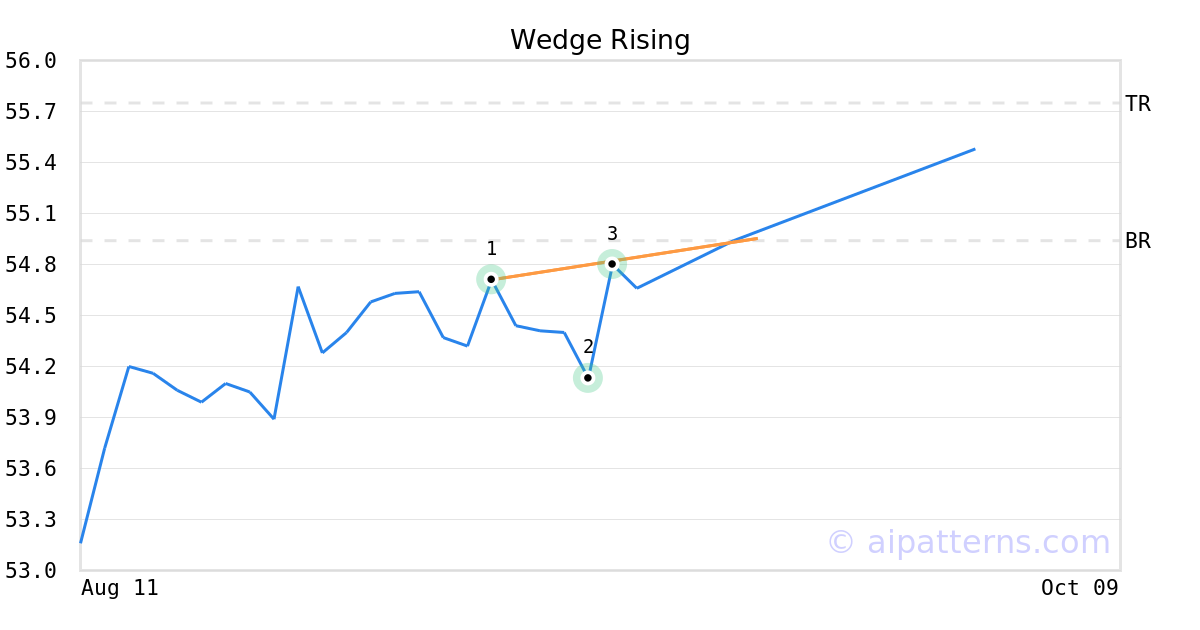Select the 54.5 price axis label

coord(30,316)
